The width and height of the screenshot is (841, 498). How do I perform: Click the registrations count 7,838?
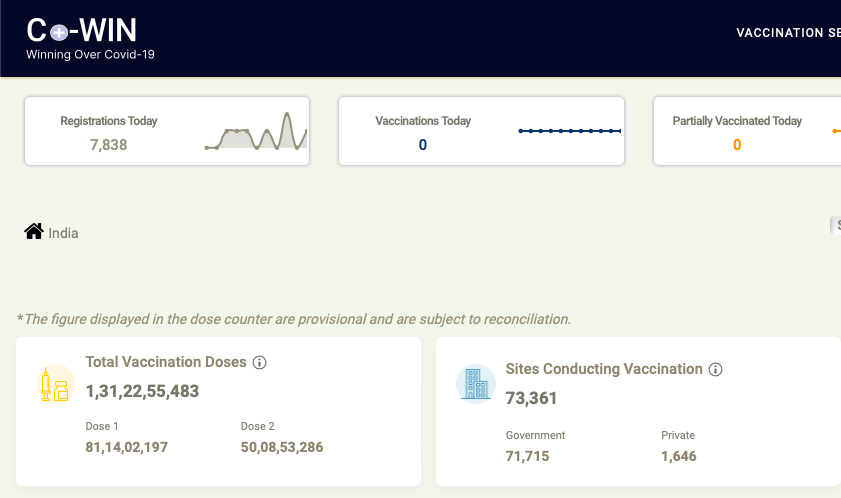[x=108, y=145]
